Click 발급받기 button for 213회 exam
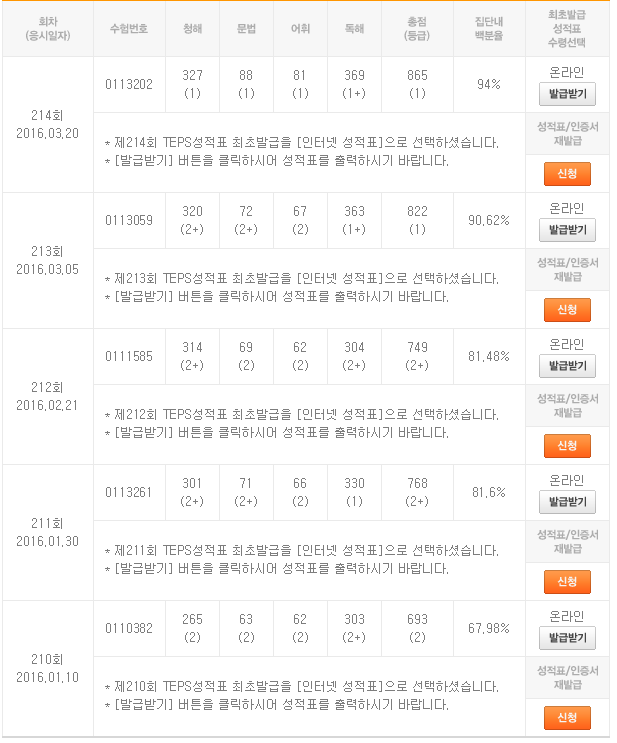The width and height of the screenshot is (617, 743). click(x=567, y=230)
